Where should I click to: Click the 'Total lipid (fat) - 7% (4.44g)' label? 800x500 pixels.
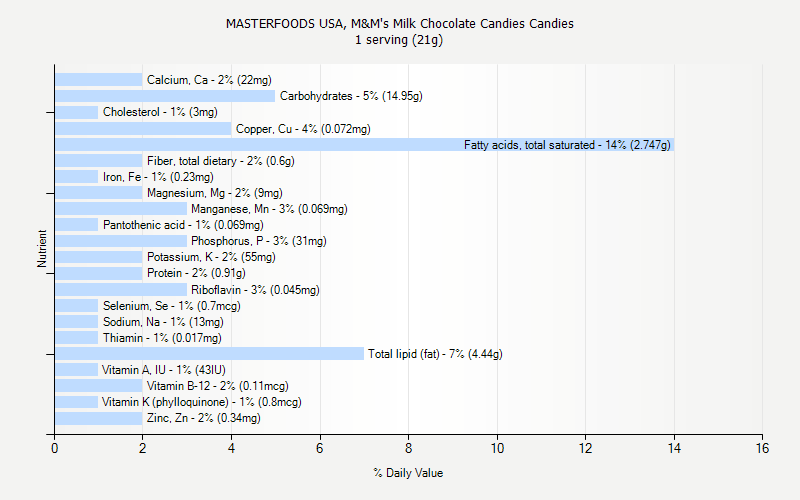pos(435,354)
